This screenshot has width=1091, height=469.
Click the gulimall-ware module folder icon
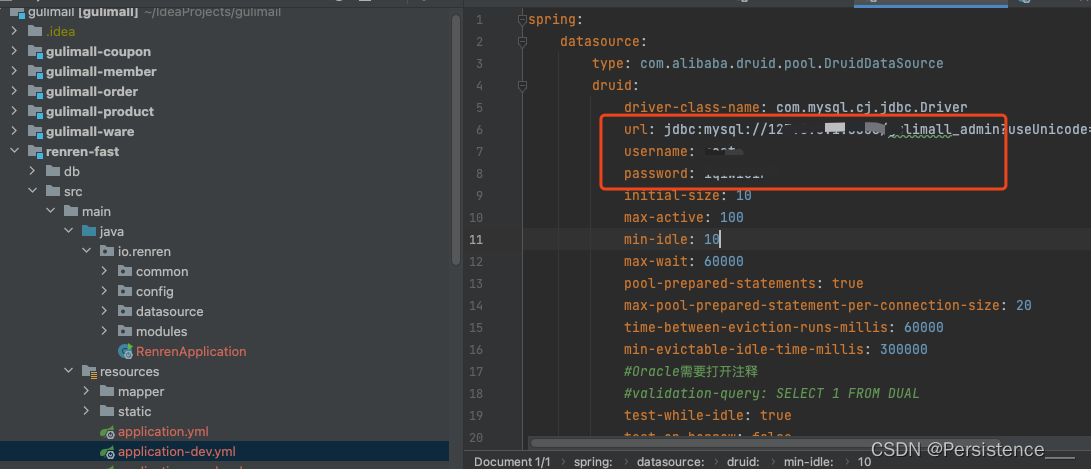click(x=35, y=132)
